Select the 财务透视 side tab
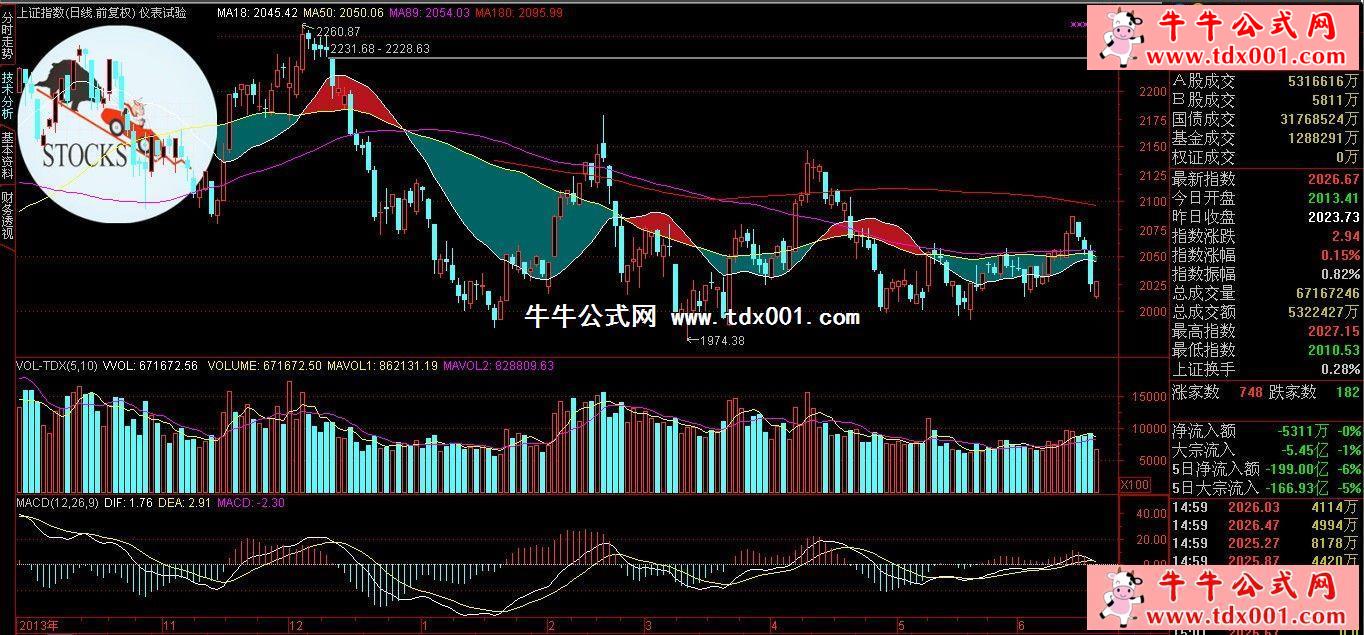 pyautogui.click(x=7, y=215)
